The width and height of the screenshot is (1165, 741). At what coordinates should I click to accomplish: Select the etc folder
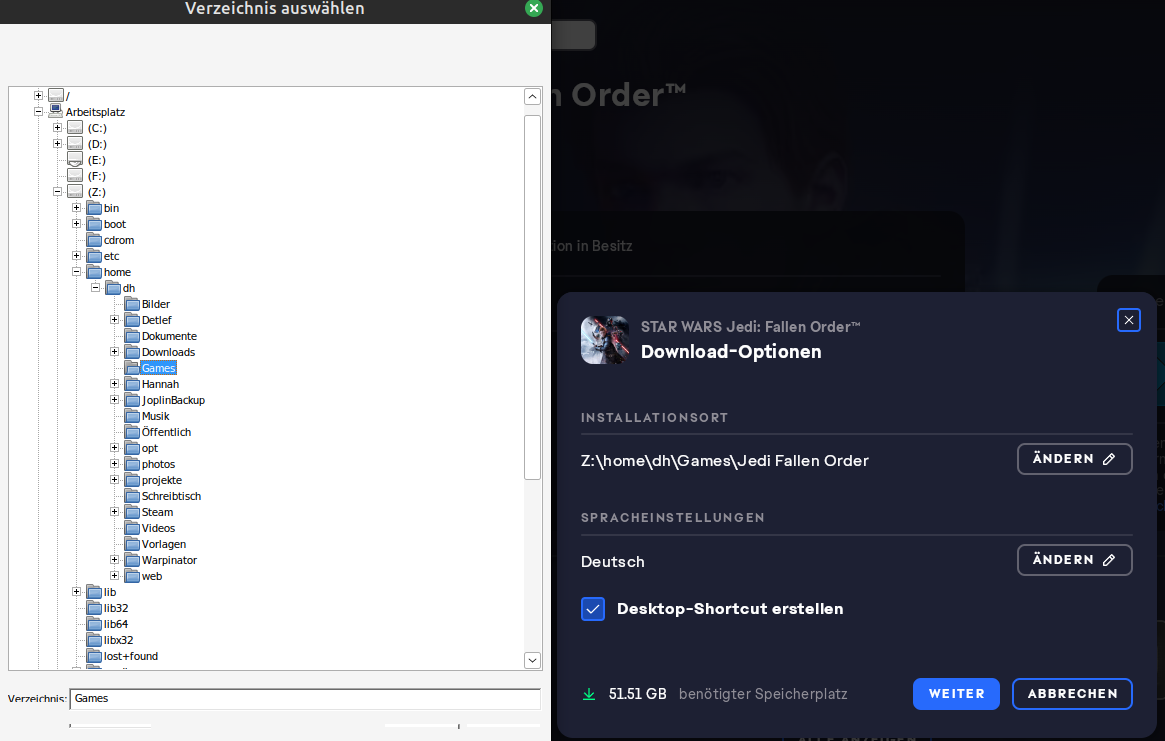click(111, 256)
